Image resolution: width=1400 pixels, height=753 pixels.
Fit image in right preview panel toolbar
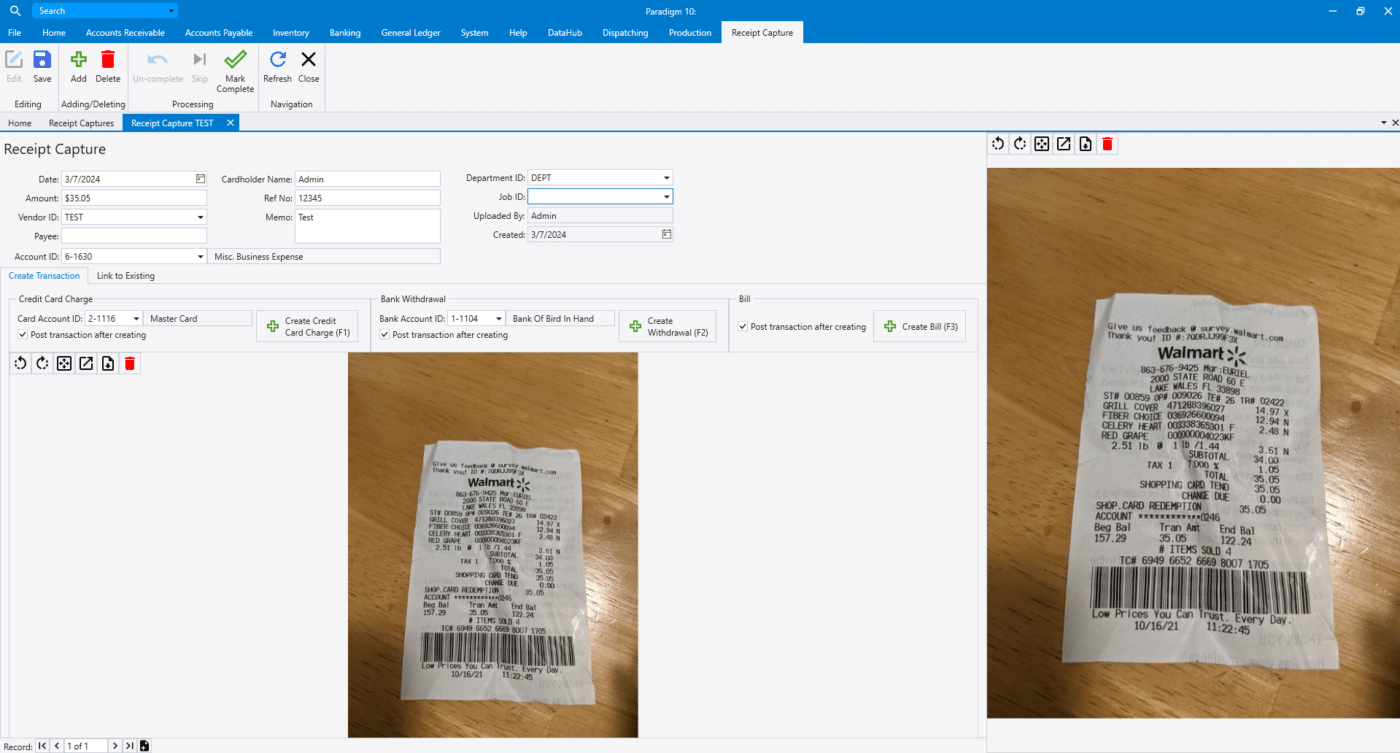point(1042,144)
